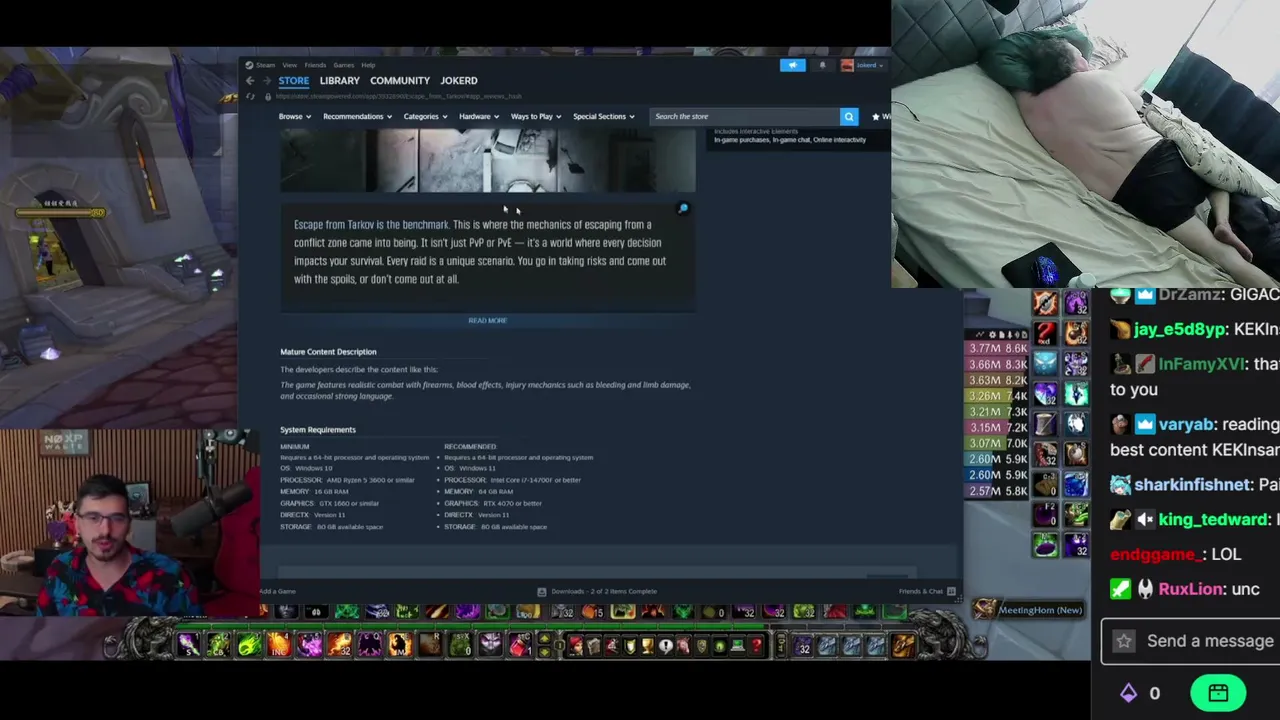The height and width of the screenshot is (720, 1280).
Task: Click username InFamyXVI in chat
Action: (x=1204, y=365)
